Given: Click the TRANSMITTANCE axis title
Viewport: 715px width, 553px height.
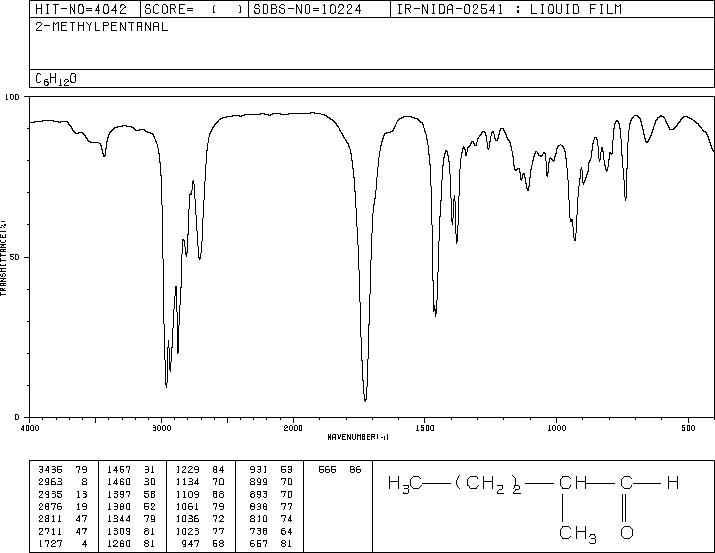Looking at the screenshot, I should pos(3,258).
